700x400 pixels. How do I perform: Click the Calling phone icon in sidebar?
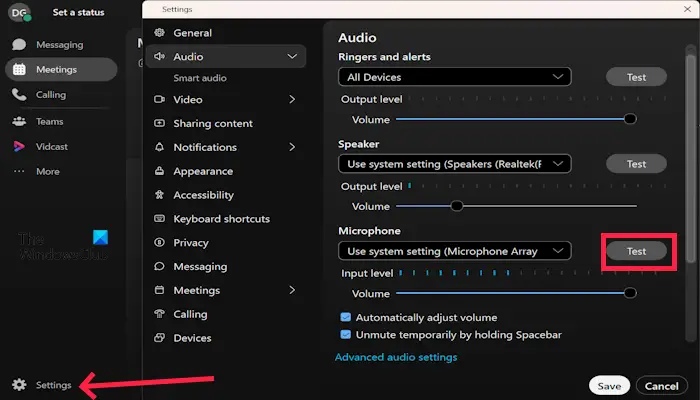(19, 94)
